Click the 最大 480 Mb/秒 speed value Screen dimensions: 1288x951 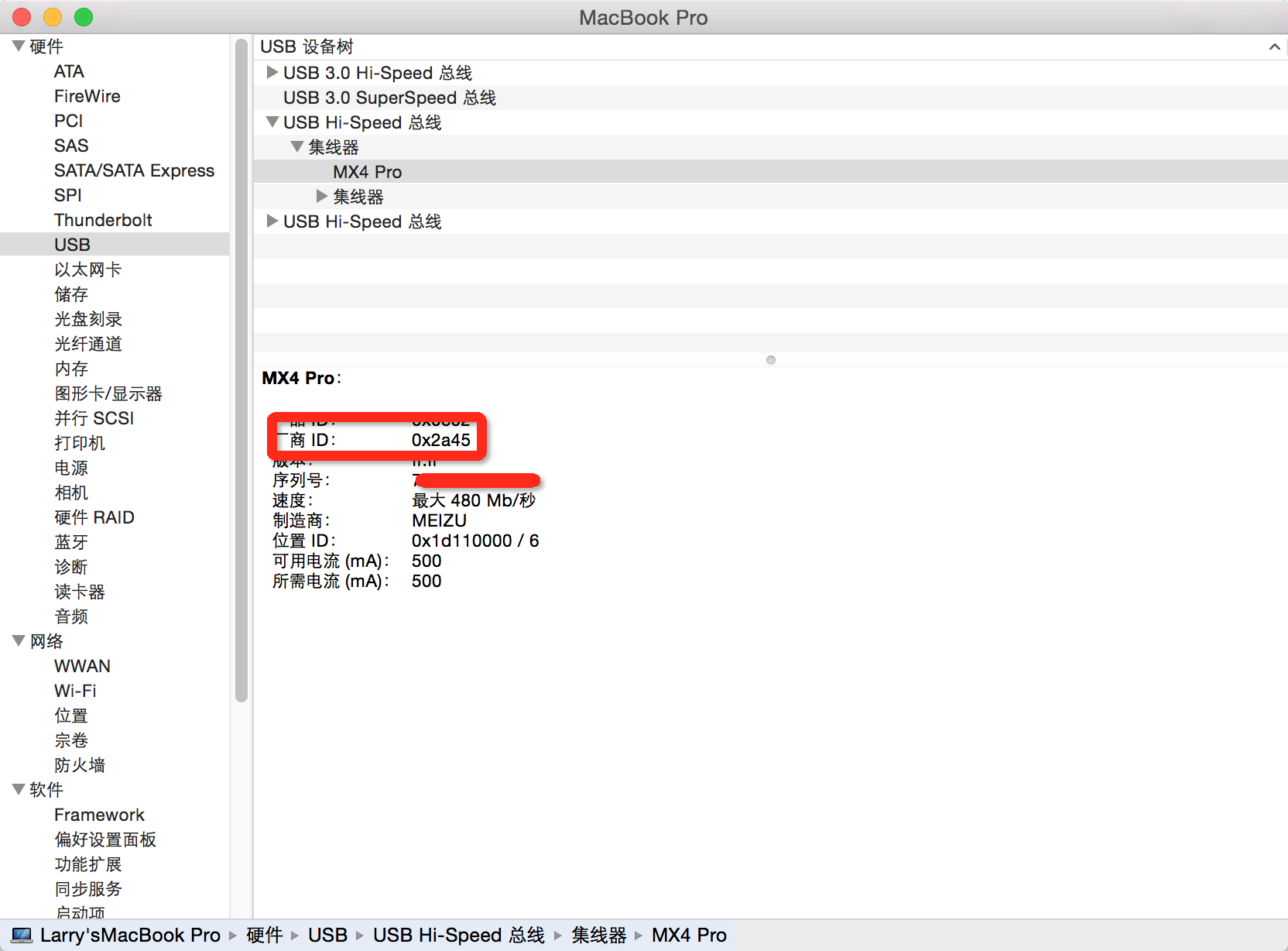[x=474, y=500]
